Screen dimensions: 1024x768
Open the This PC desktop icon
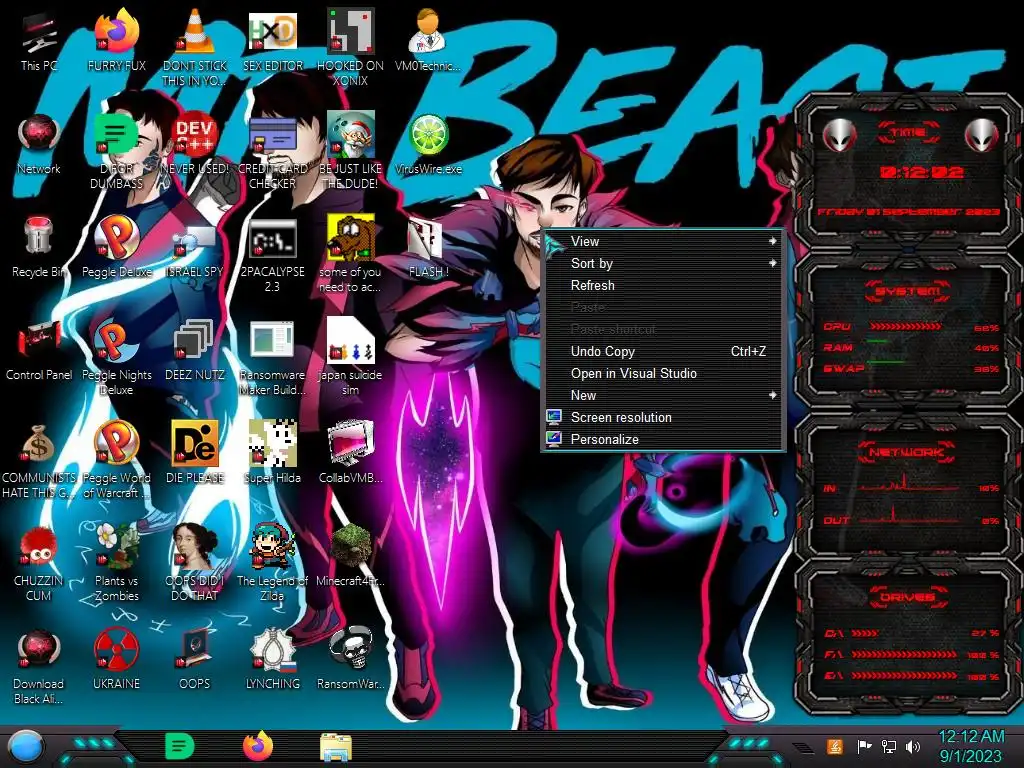pos(39,39)
